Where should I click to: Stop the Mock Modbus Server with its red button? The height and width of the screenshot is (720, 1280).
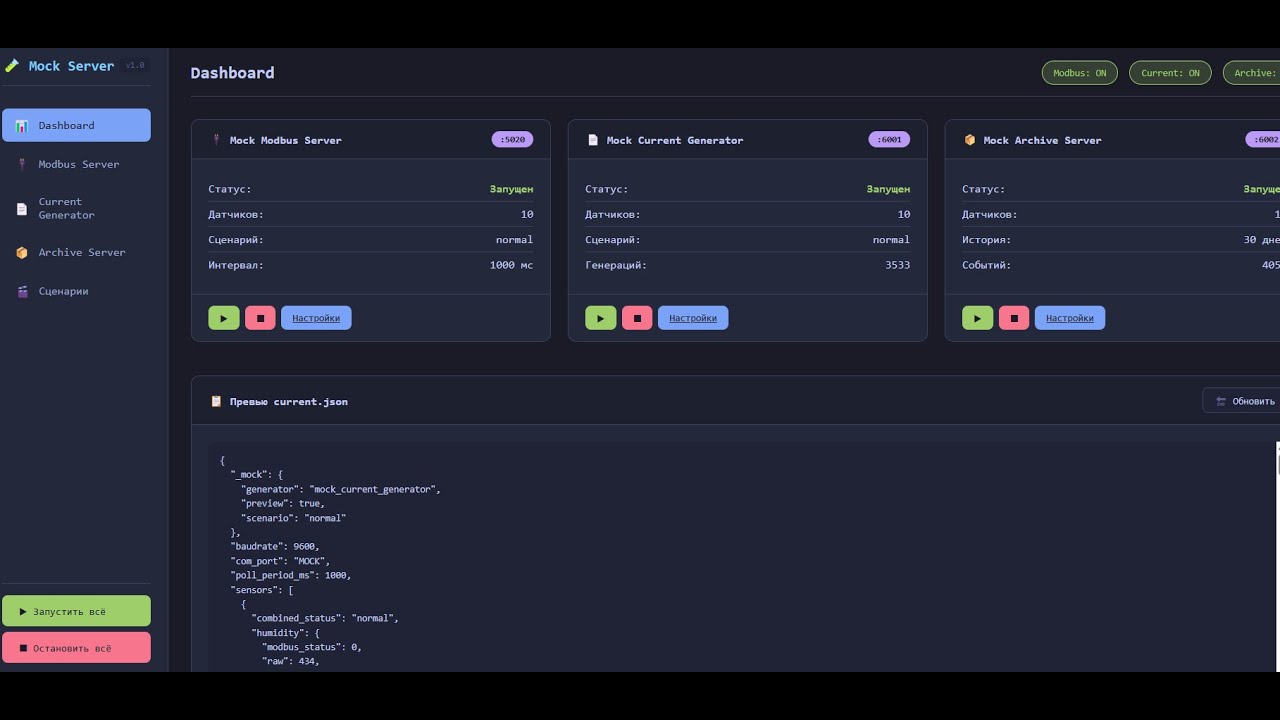point(260,318)
